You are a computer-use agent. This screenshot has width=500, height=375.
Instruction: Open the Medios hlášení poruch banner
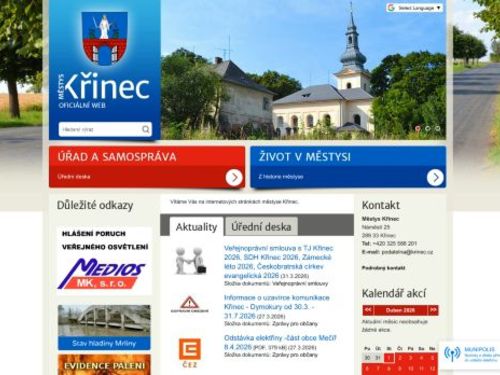104,261
